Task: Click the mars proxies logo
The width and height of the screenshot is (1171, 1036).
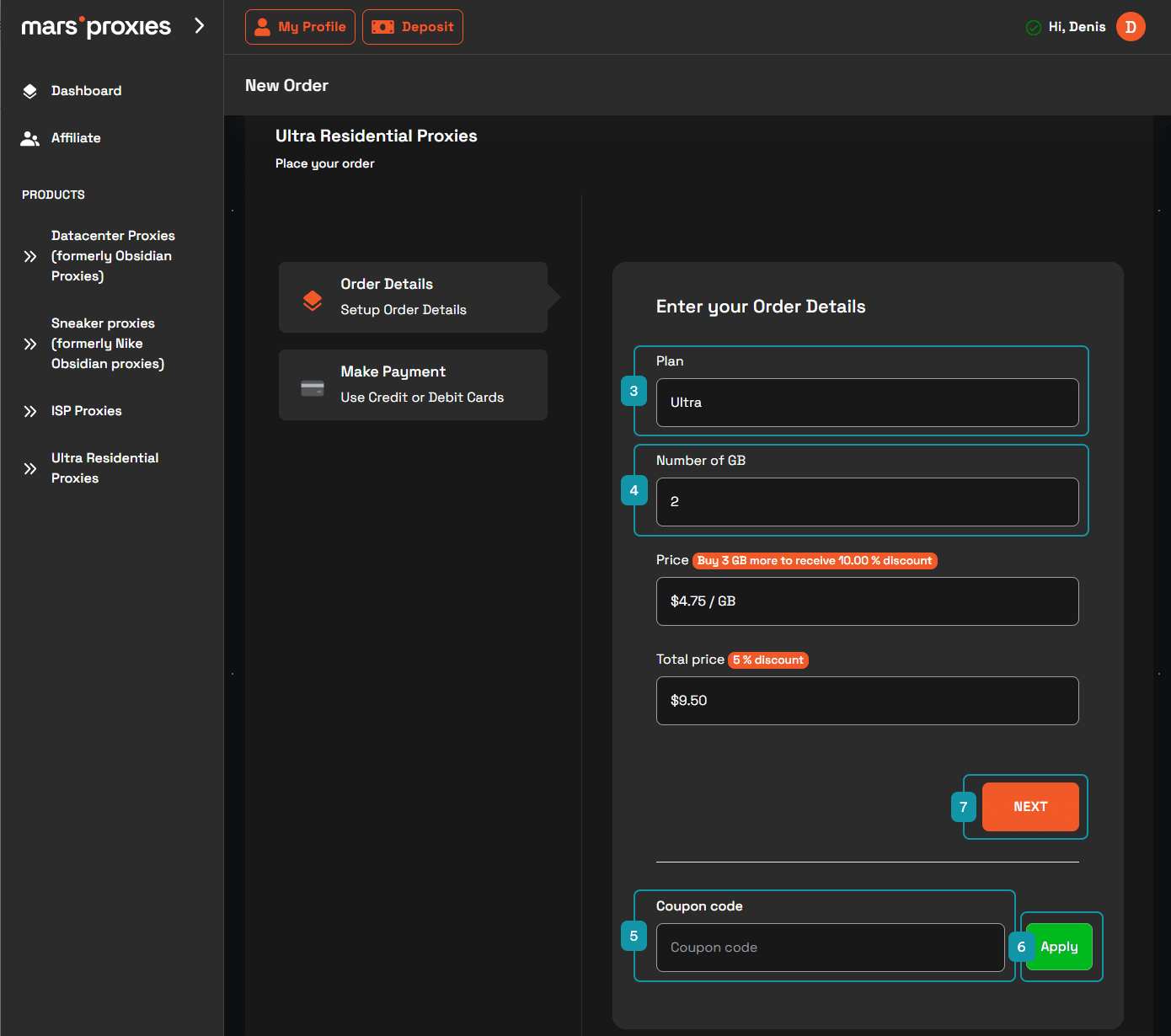Action: [x=96, y=27]
